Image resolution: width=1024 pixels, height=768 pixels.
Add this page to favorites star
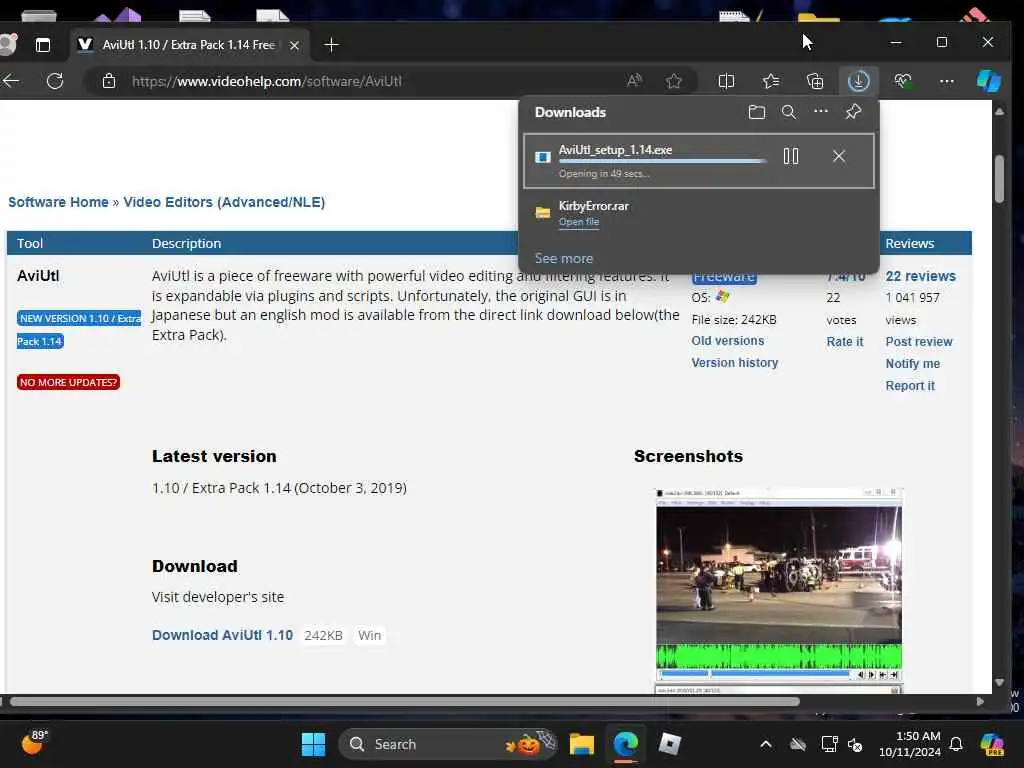point(674,81)
